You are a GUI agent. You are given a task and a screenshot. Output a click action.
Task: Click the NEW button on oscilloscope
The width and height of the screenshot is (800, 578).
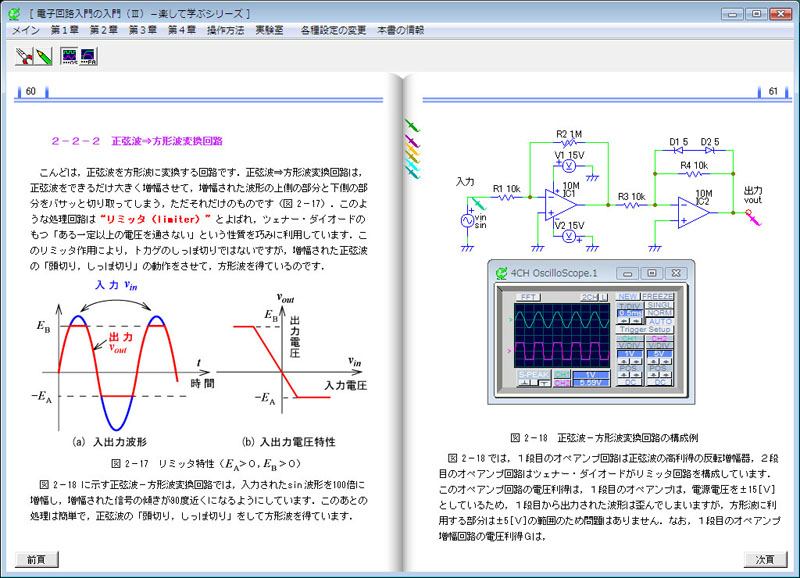click(x=628, y=296)
